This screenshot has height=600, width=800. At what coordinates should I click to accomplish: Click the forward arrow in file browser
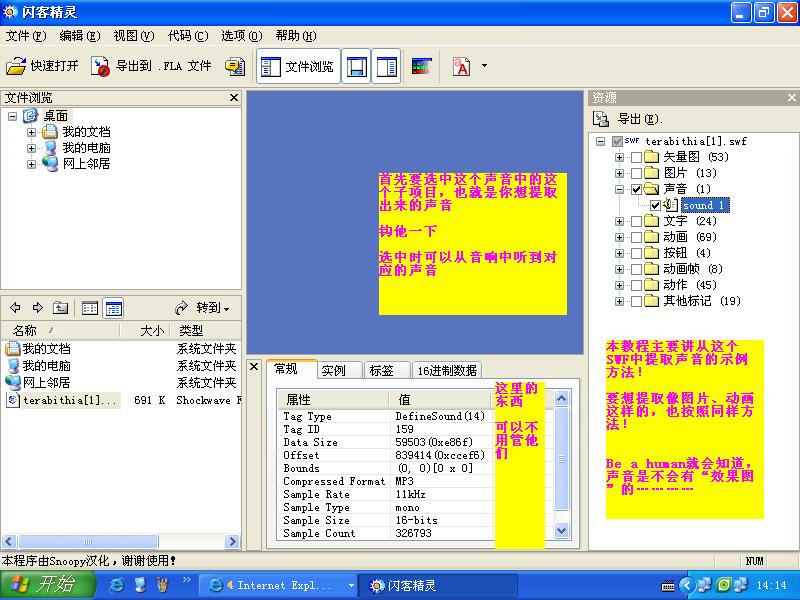(38, 308)
